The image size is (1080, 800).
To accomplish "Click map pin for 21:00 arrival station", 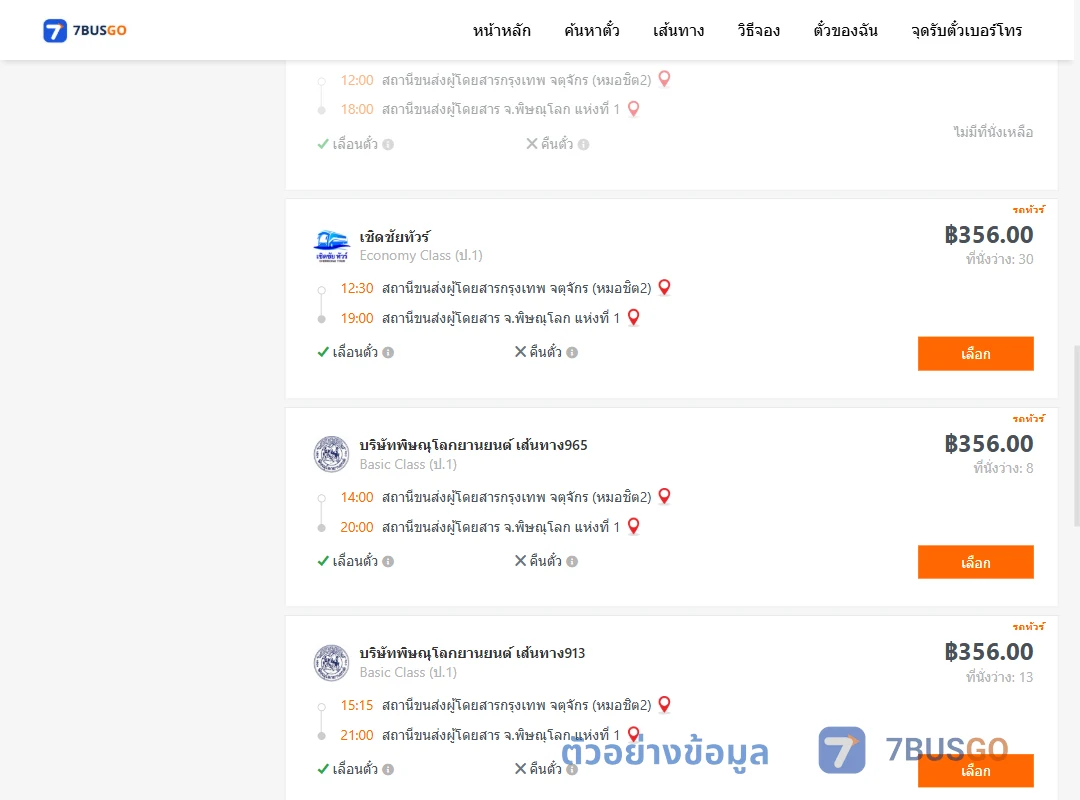I will (x=634, y=734).
